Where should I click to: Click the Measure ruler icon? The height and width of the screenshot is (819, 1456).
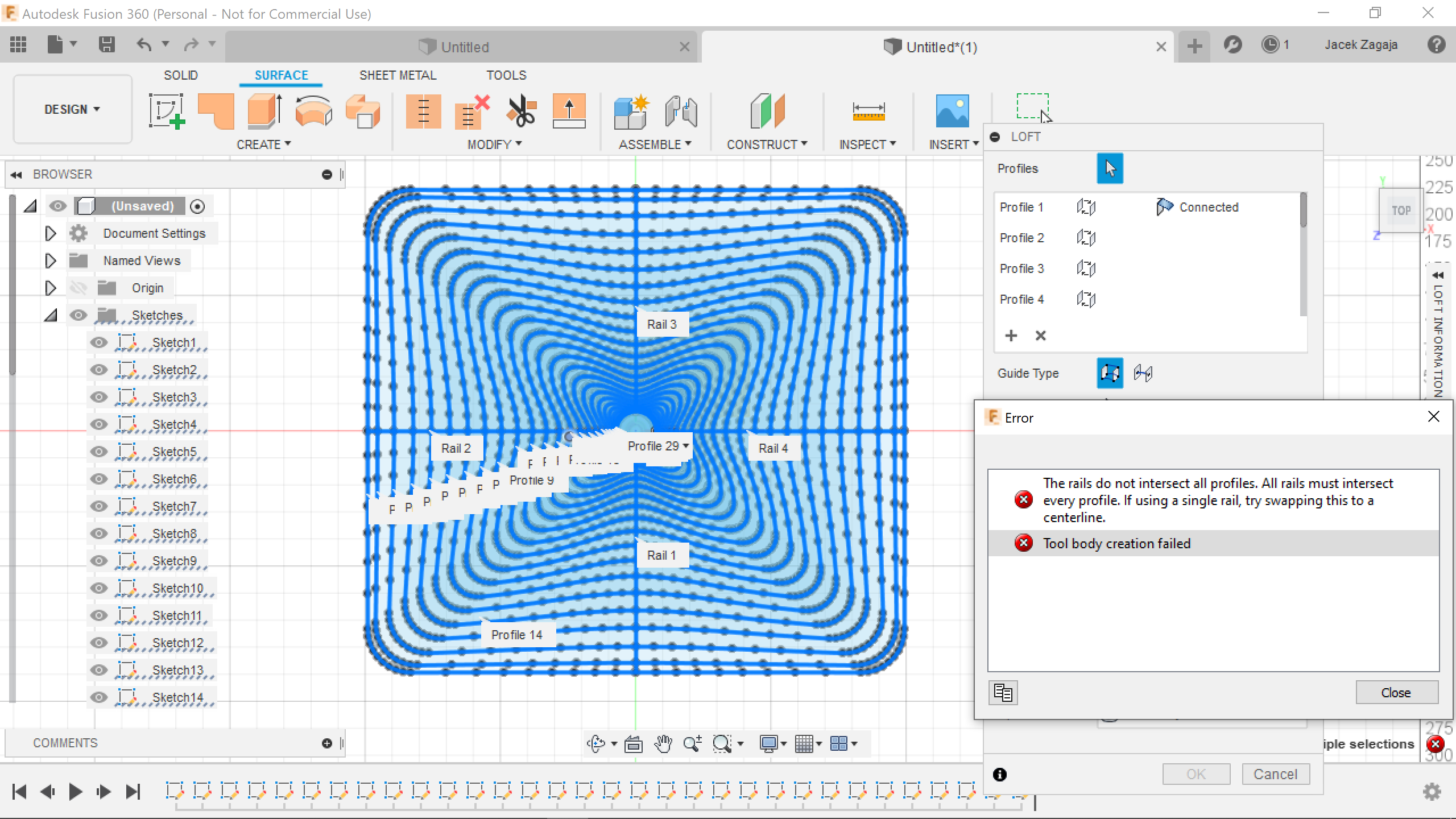point(868,111)
